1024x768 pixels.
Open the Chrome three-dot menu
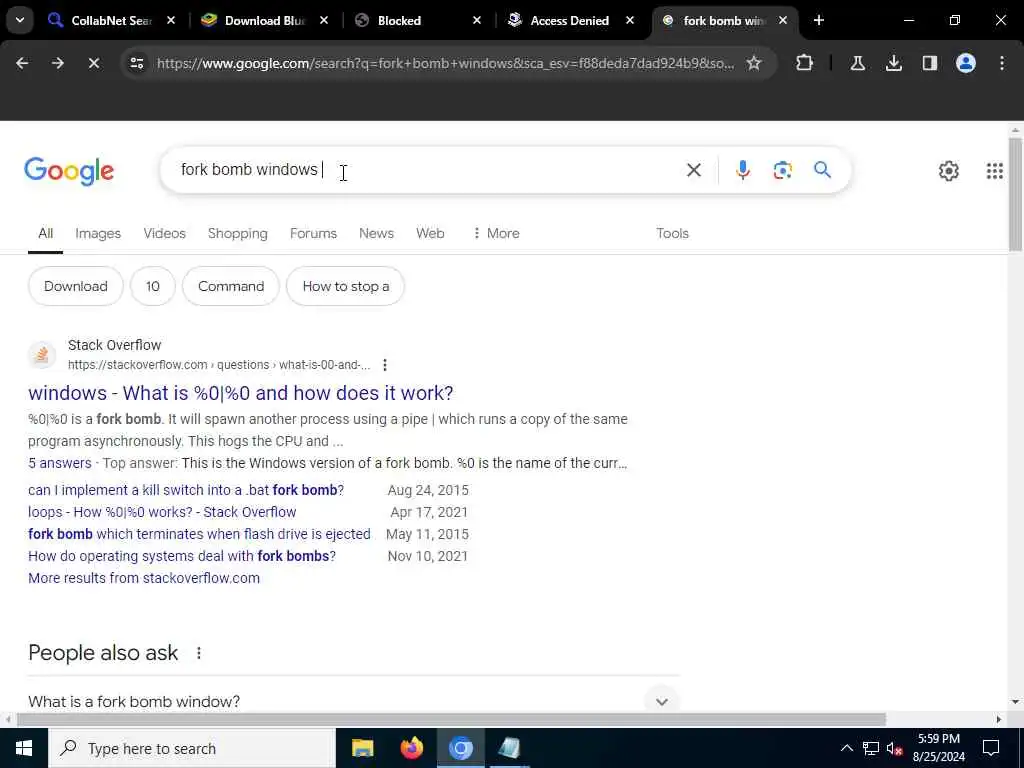tap(1002, 63)
